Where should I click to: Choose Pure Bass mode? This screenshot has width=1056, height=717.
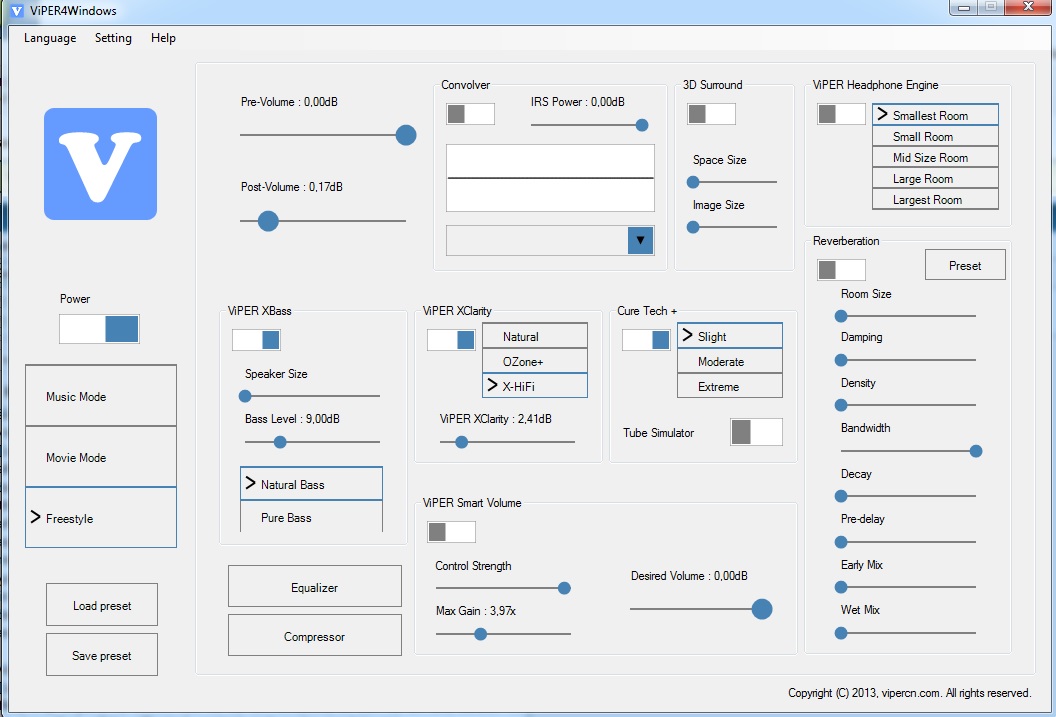tap(311, 516)
